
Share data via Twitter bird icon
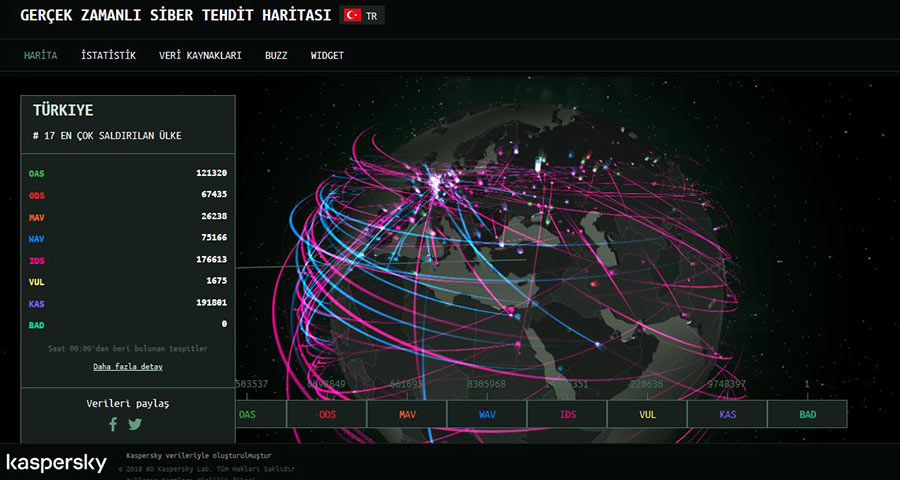[x=135, y=424]
